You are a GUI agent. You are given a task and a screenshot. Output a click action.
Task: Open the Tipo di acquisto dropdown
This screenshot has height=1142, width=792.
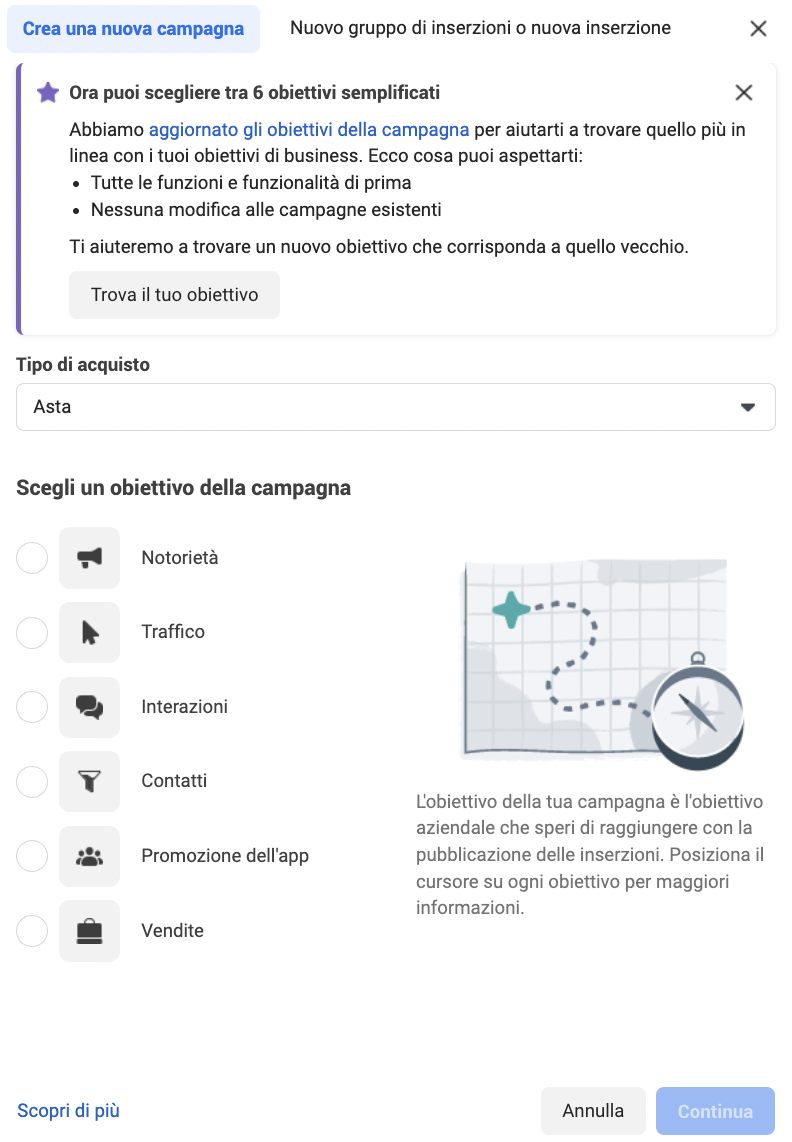(395, 407)
